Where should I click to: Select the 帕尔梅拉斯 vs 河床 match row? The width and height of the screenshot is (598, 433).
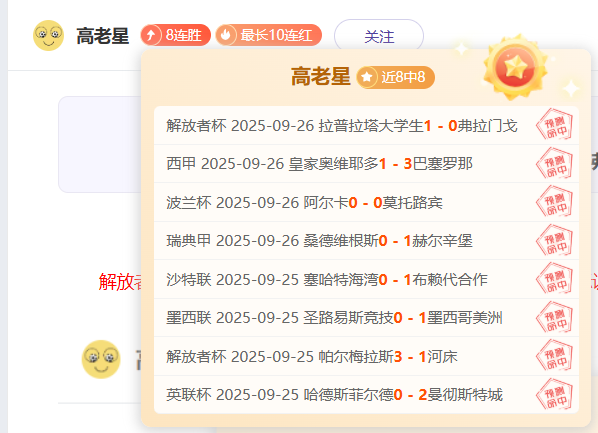[x=366, y=357]
